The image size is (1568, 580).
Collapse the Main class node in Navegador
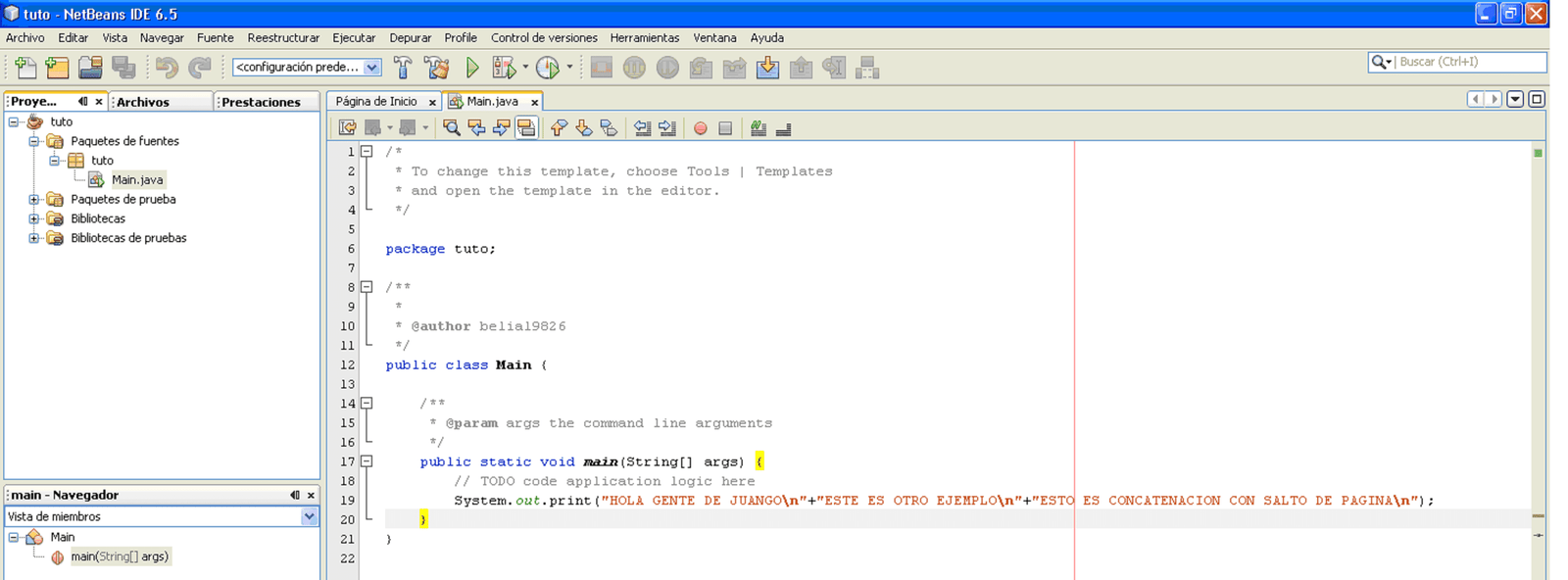click(14, 537)
